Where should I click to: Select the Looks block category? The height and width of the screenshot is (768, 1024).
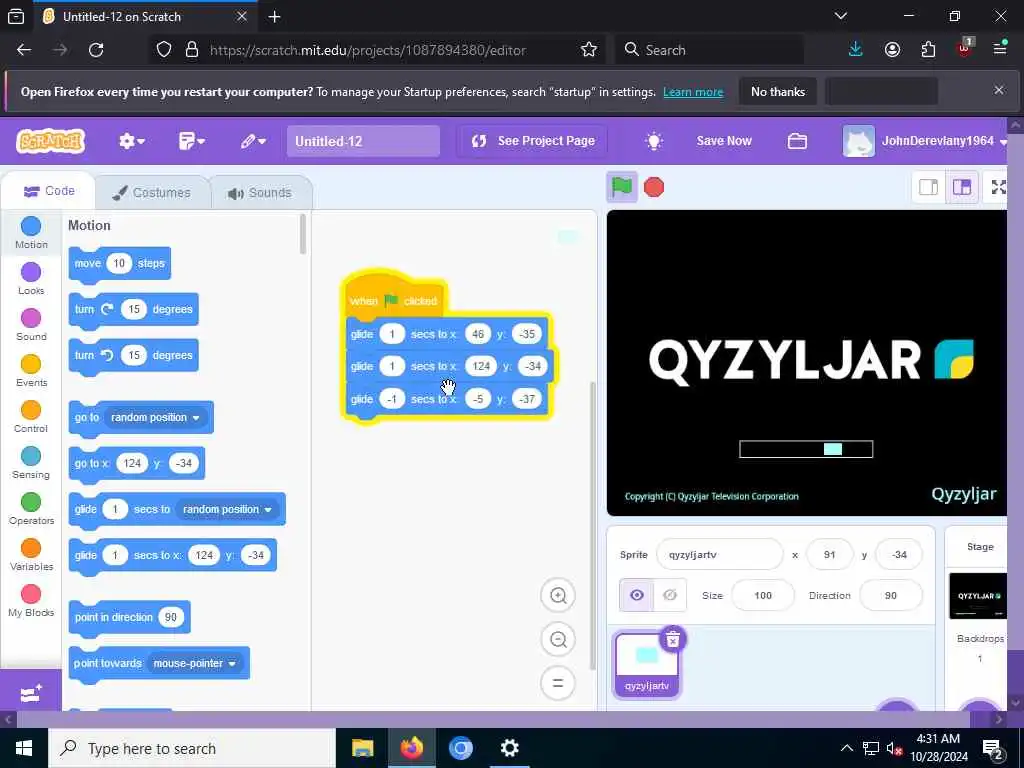[31, 278]
